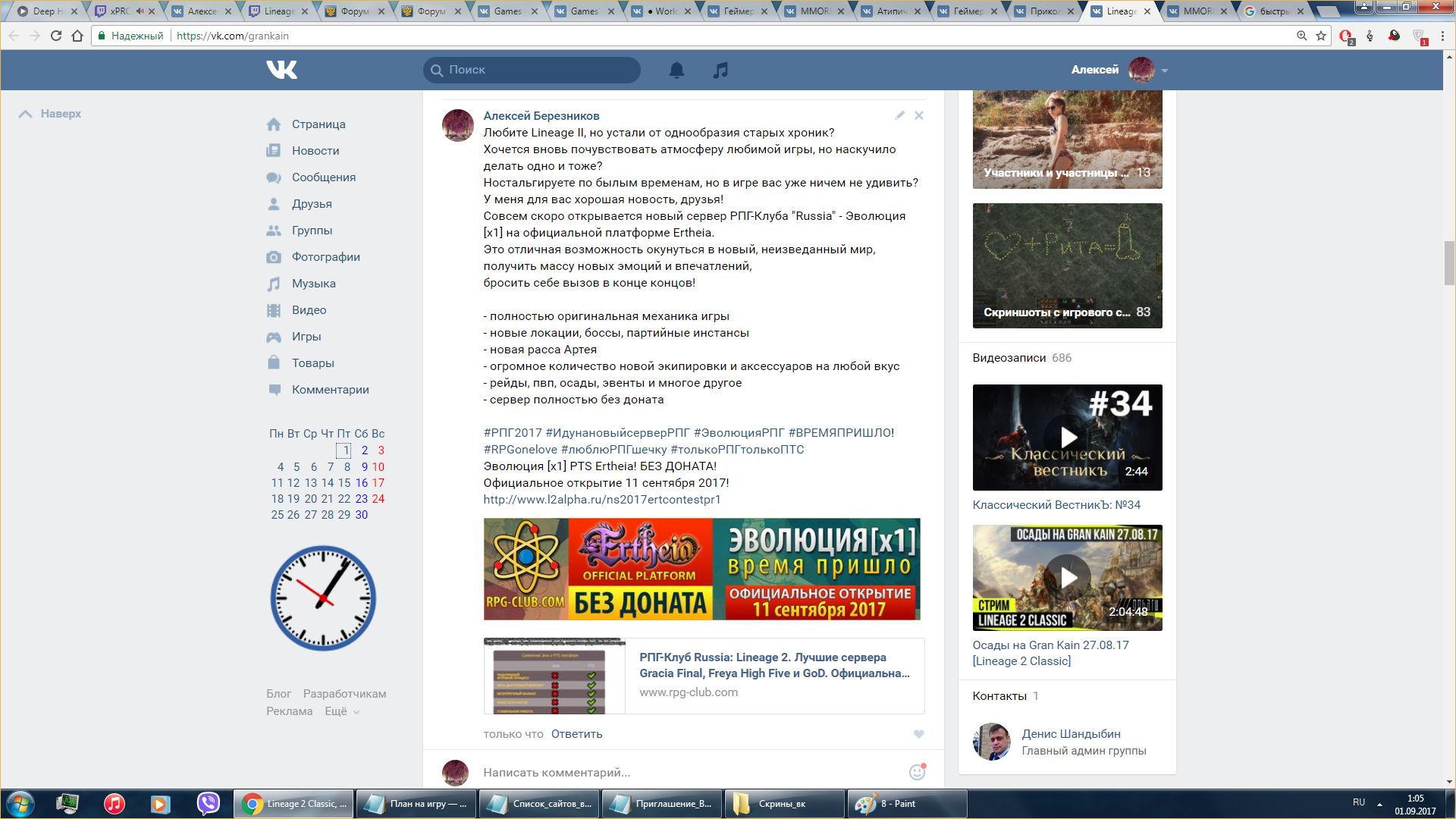
Task: Open Chrome zoom magnifier icon in address bar
Action: pyautogui.click(x=1301, y=36)
